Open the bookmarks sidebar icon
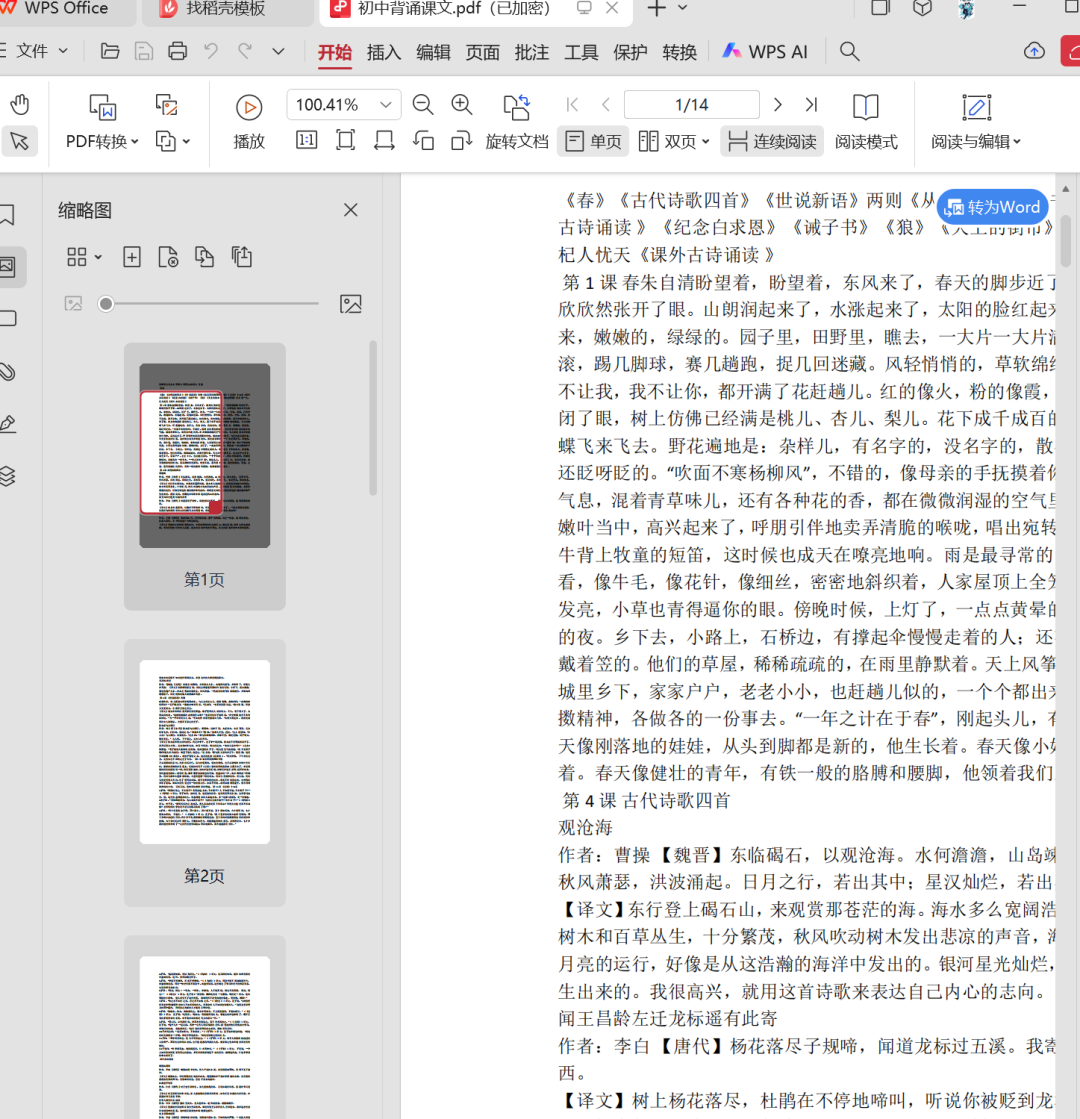 coord(8,214)
